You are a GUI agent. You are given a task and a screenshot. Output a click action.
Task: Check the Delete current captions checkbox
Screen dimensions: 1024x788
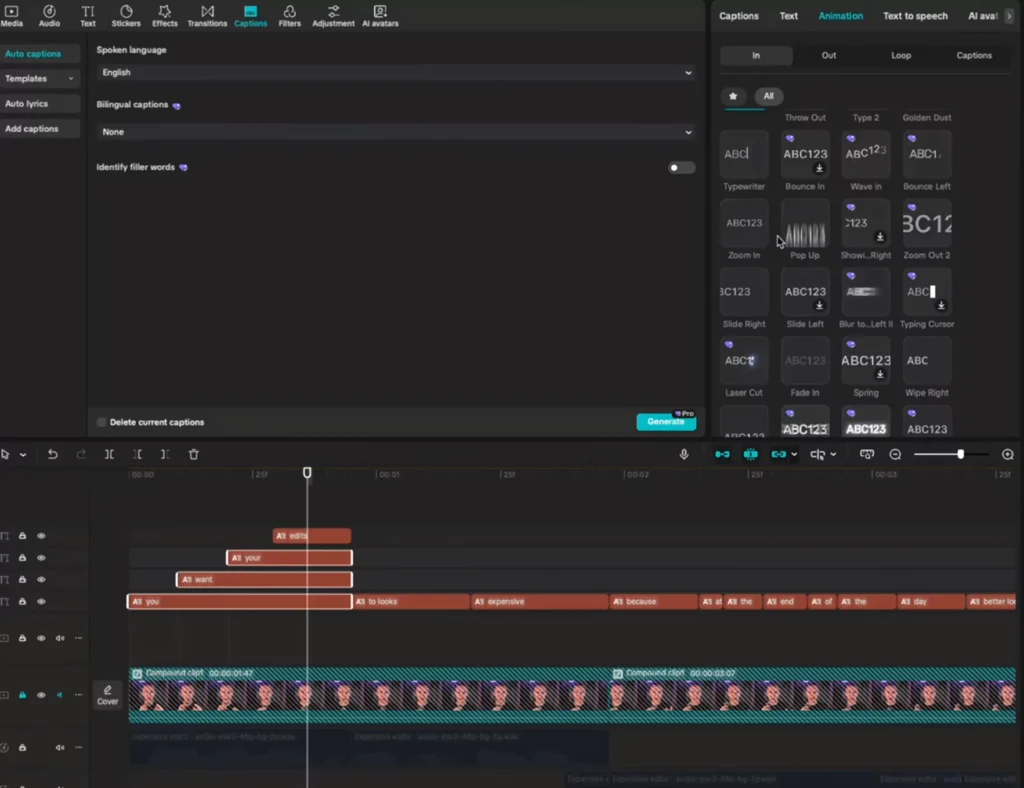[x=102, y=422]
